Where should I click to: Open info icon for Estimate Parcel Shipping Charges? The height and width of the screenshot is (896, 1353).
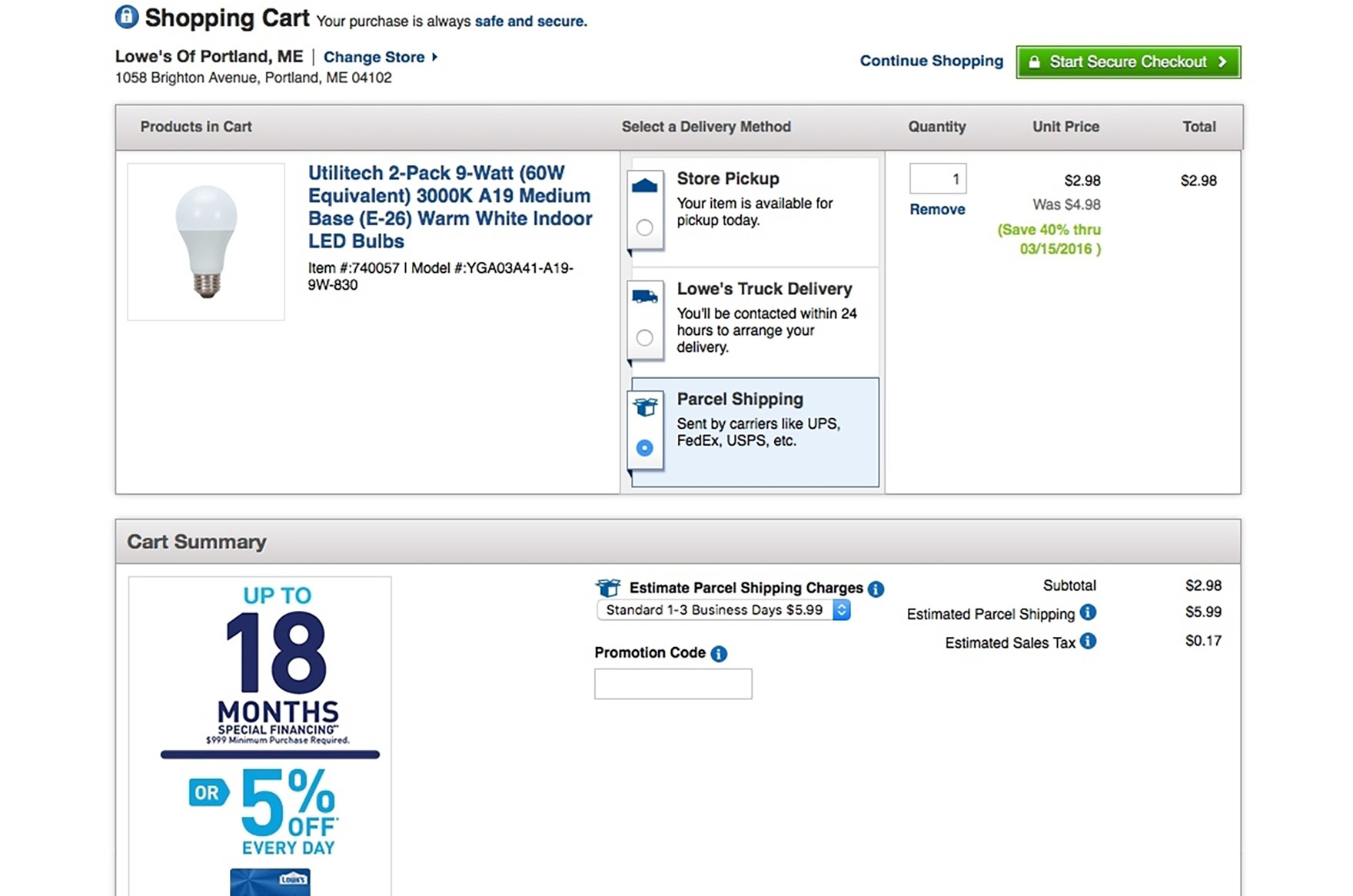(x=876, y=589)
